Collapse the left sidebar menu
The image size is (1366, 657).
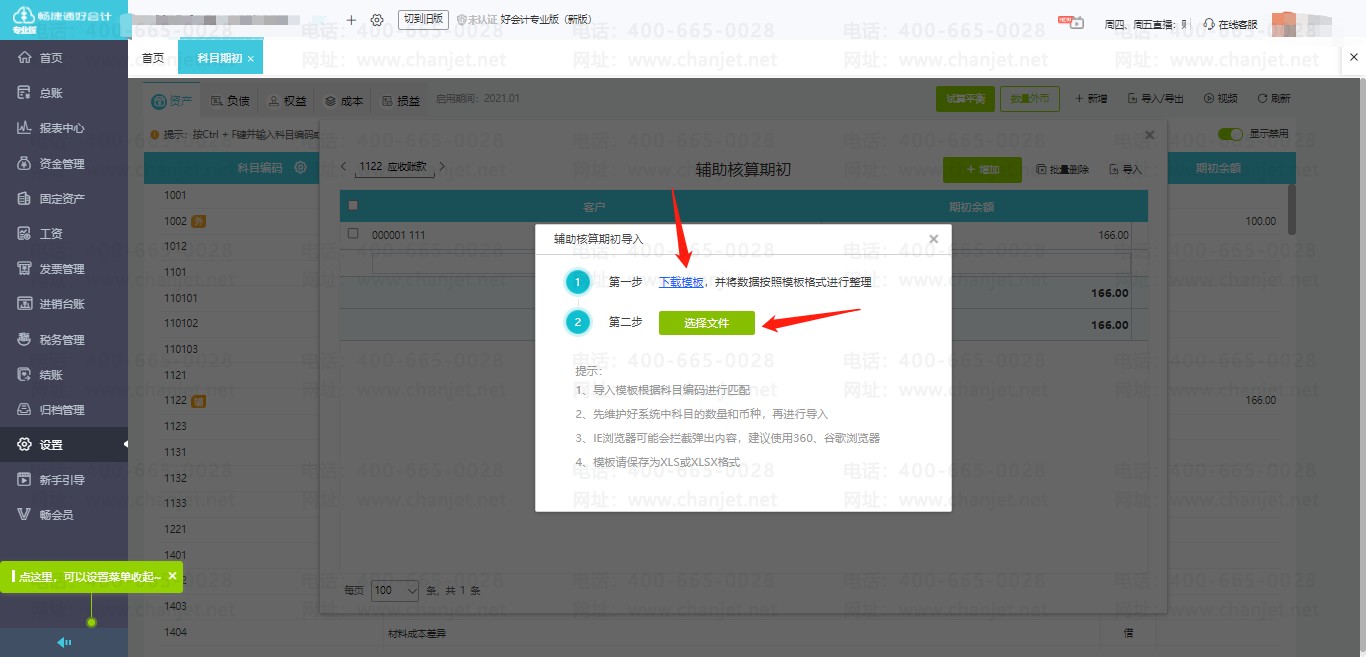point(64,642)
